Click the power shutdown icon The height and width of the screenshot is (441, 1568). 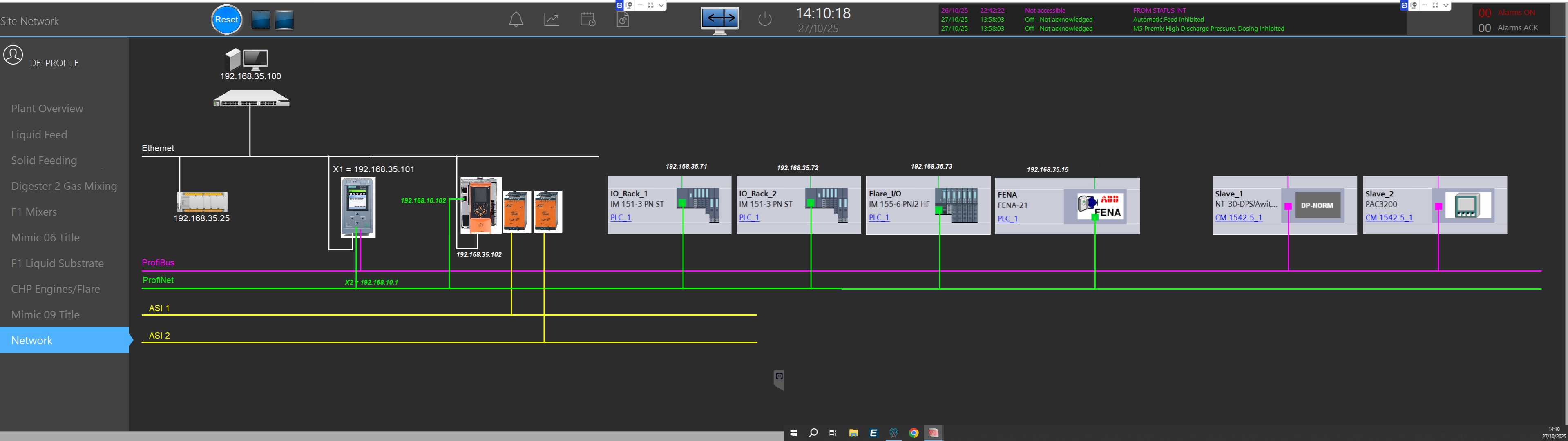click(764, 20)
